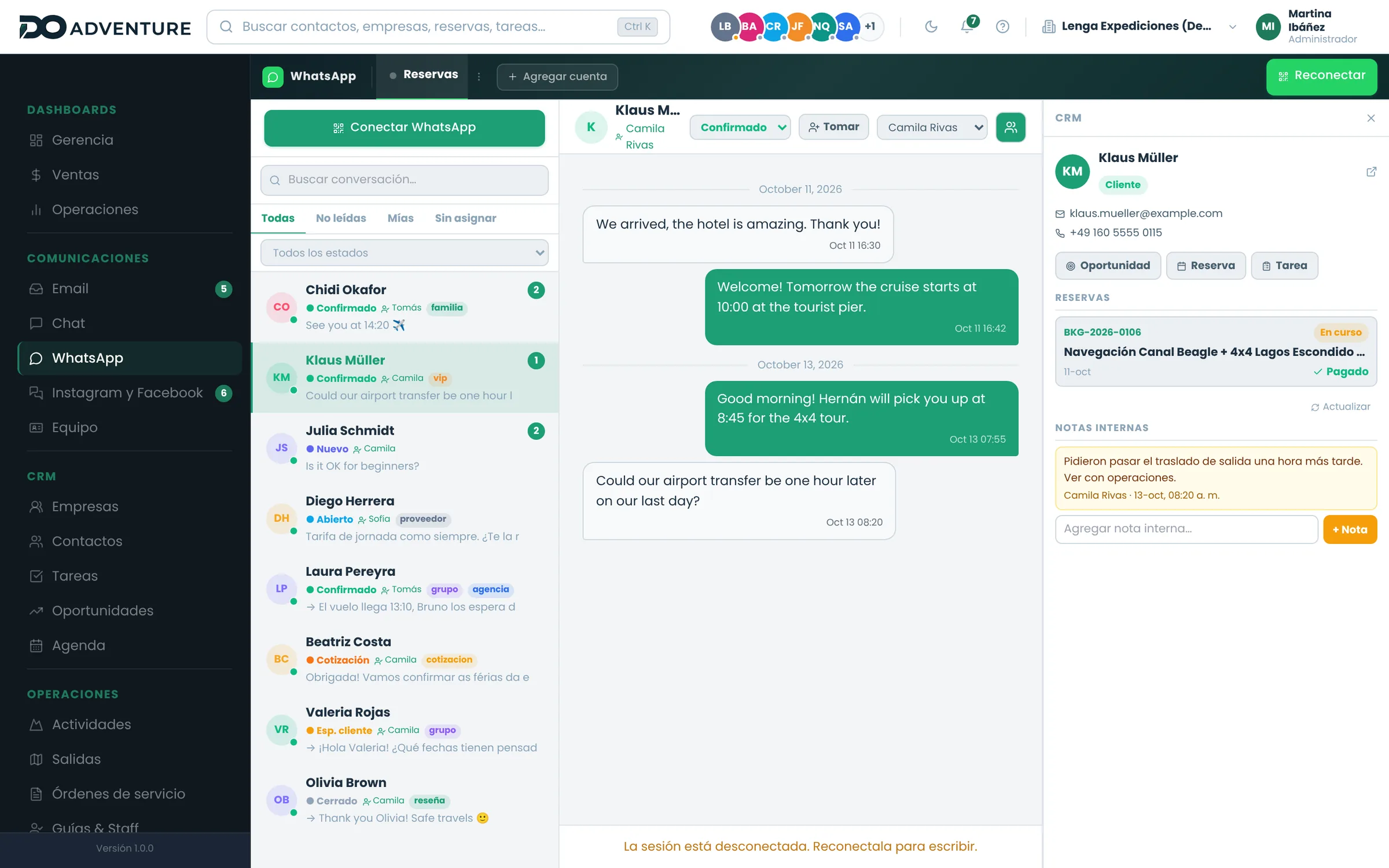Expand Confirmado status dropdown in chat header
The width and height of the screenshot is (1389, 868).
740,127
